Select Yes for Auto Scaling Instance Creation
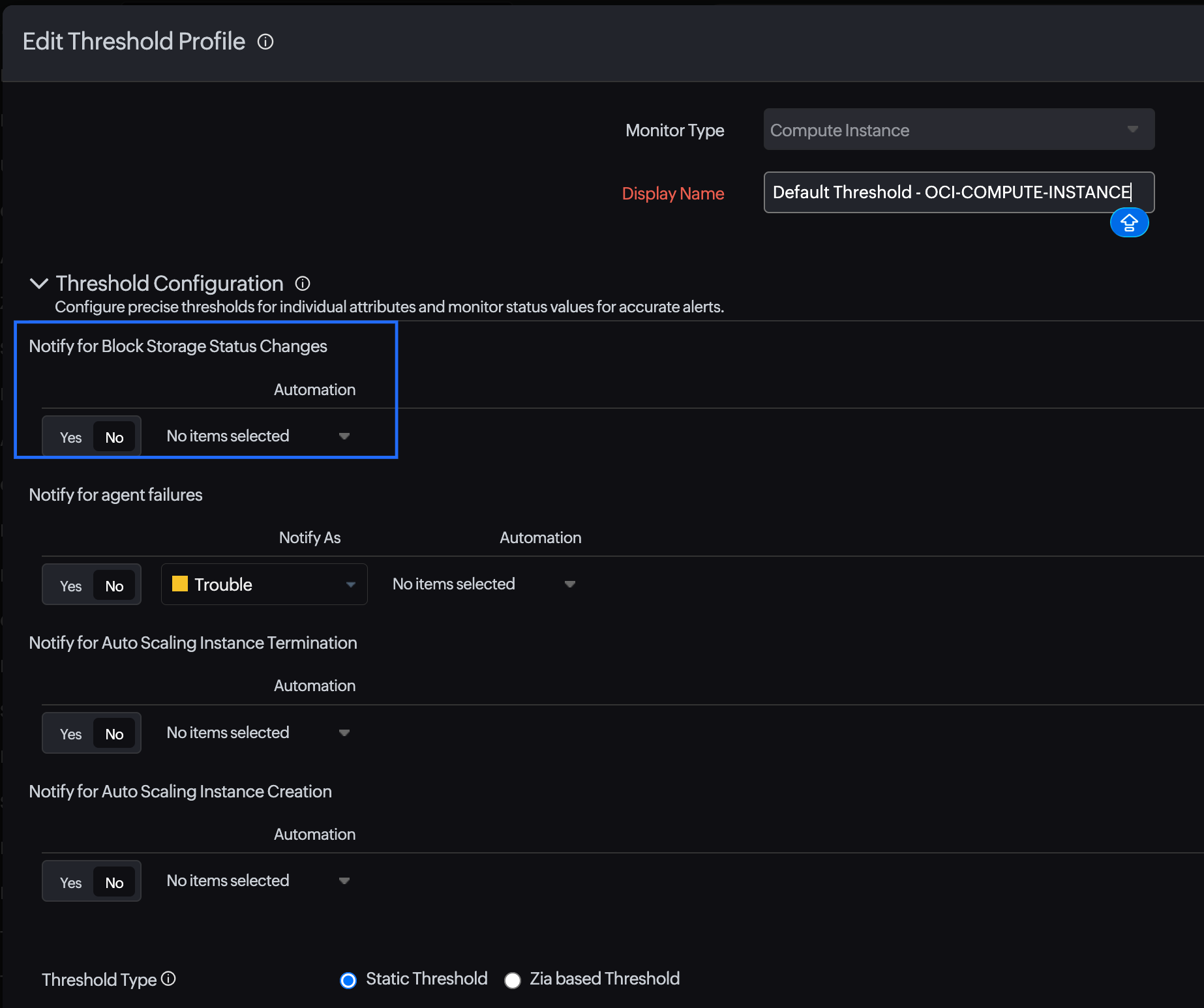 click(x=70, y=883)
